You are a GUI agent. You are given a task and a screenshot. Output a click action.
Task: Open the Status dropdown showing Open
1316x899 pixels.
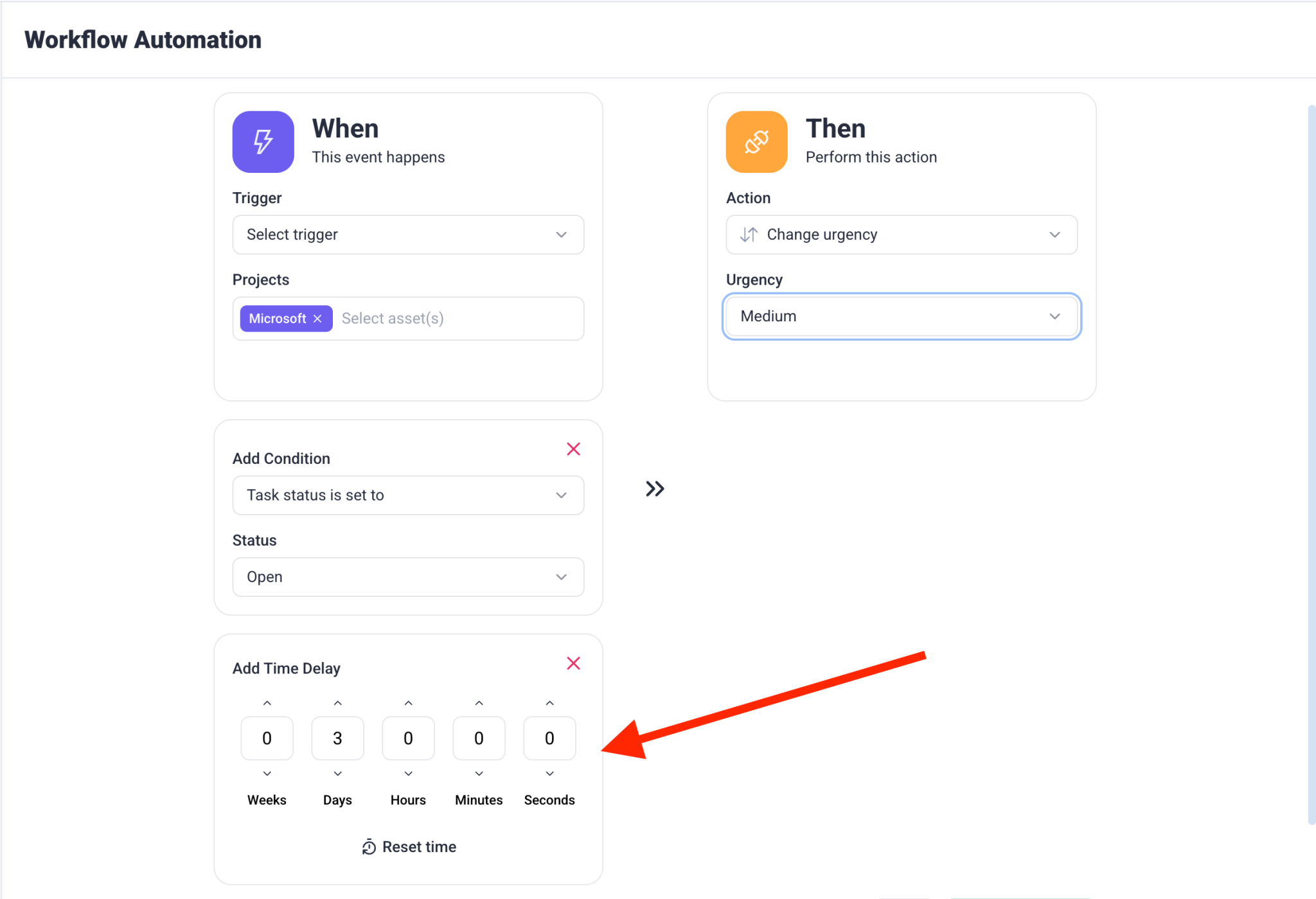pos(408,577)
